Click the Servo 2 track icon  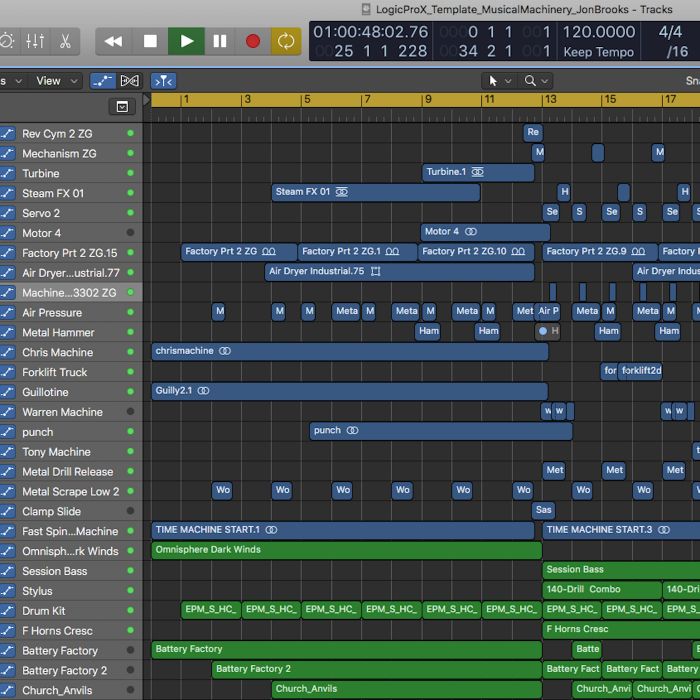[x=8, y=213]
